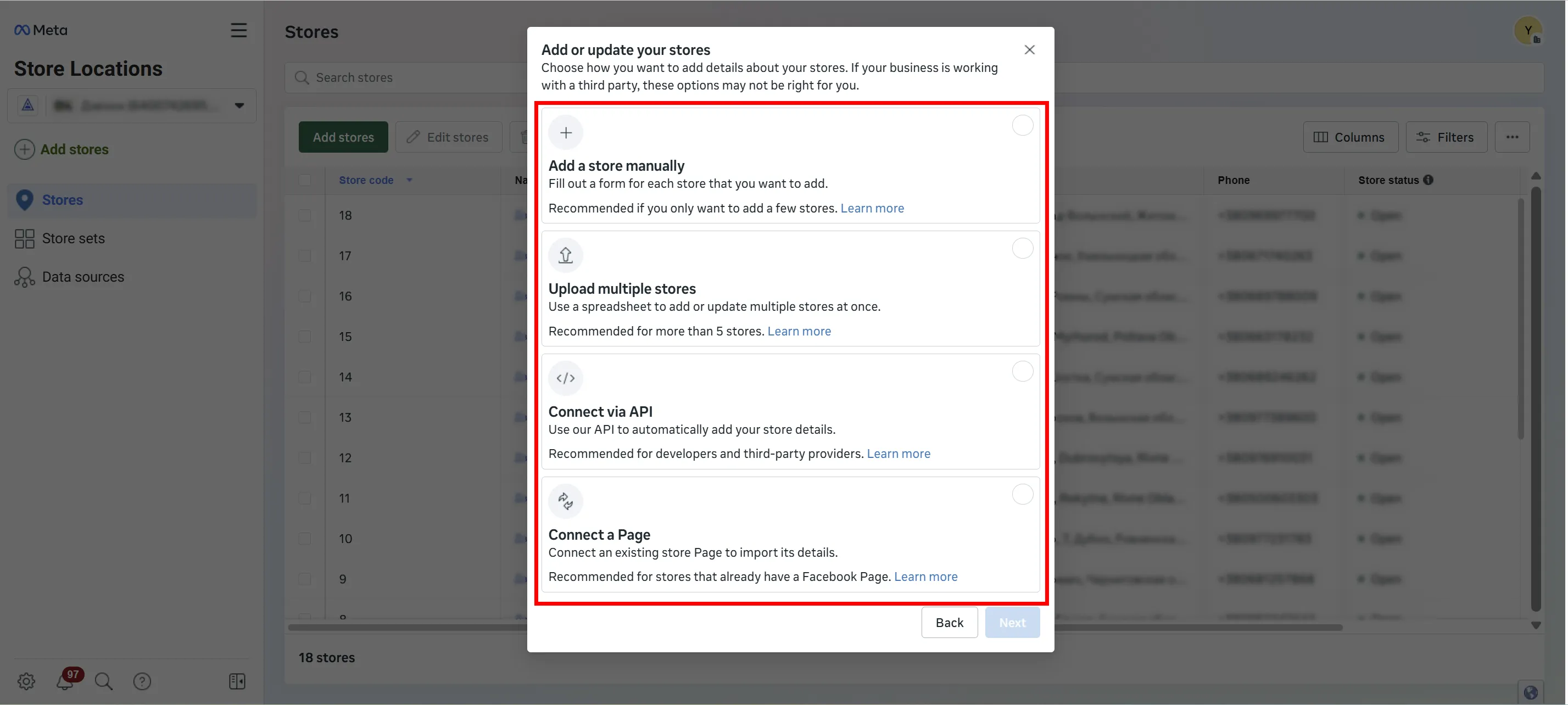Open the settings gear at bottom left

coord(26,681)
